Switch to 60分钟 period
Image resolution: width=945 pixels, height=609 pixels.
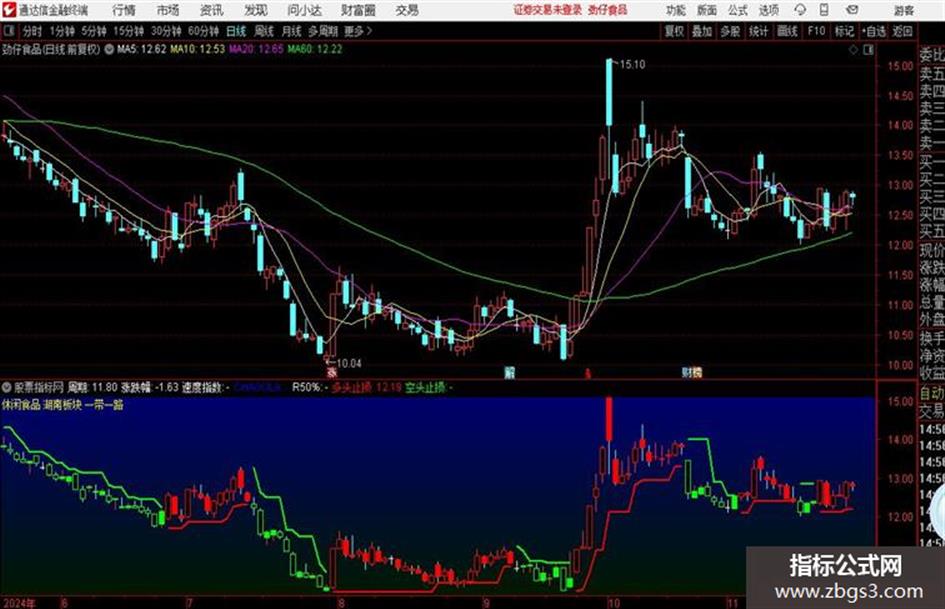point(204,31)
